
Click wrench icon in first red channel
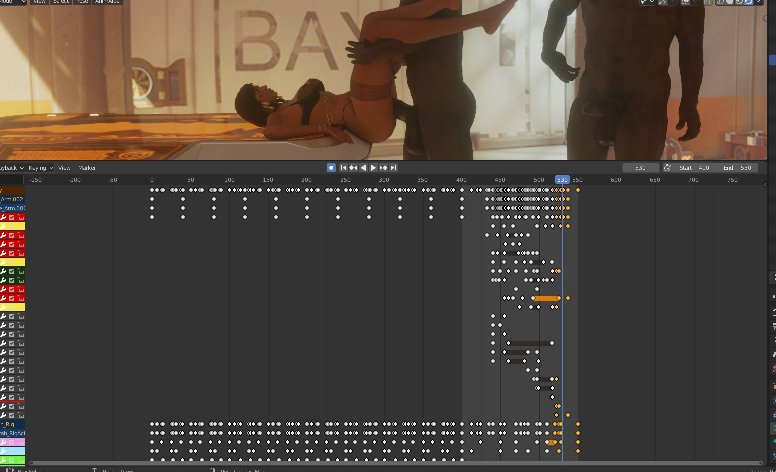coord(3,217)
